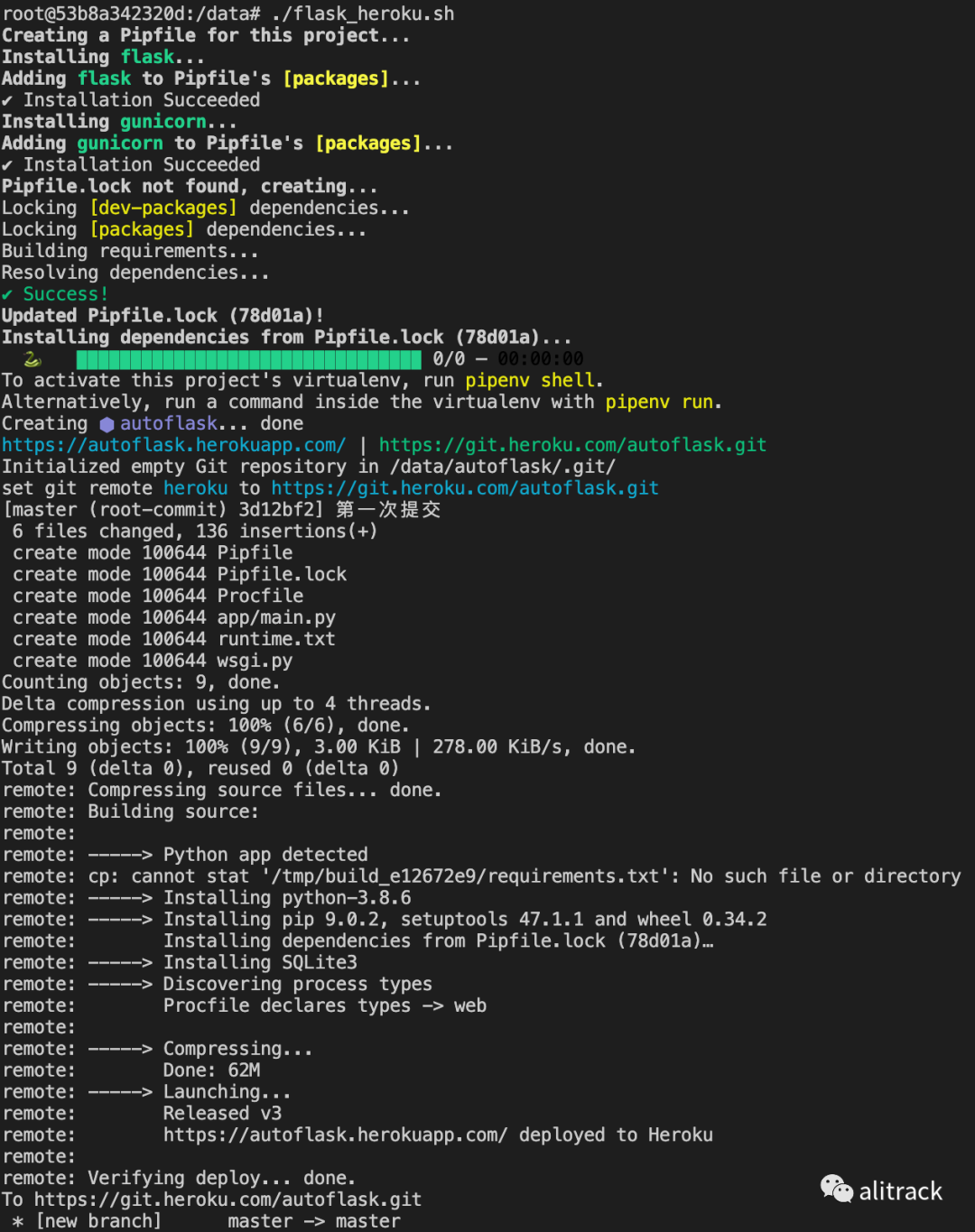Click the yellow 'pipenv shell' text
Image resolution: width=975 pixels, height=1232 pixels.
(x=530, y=380)
